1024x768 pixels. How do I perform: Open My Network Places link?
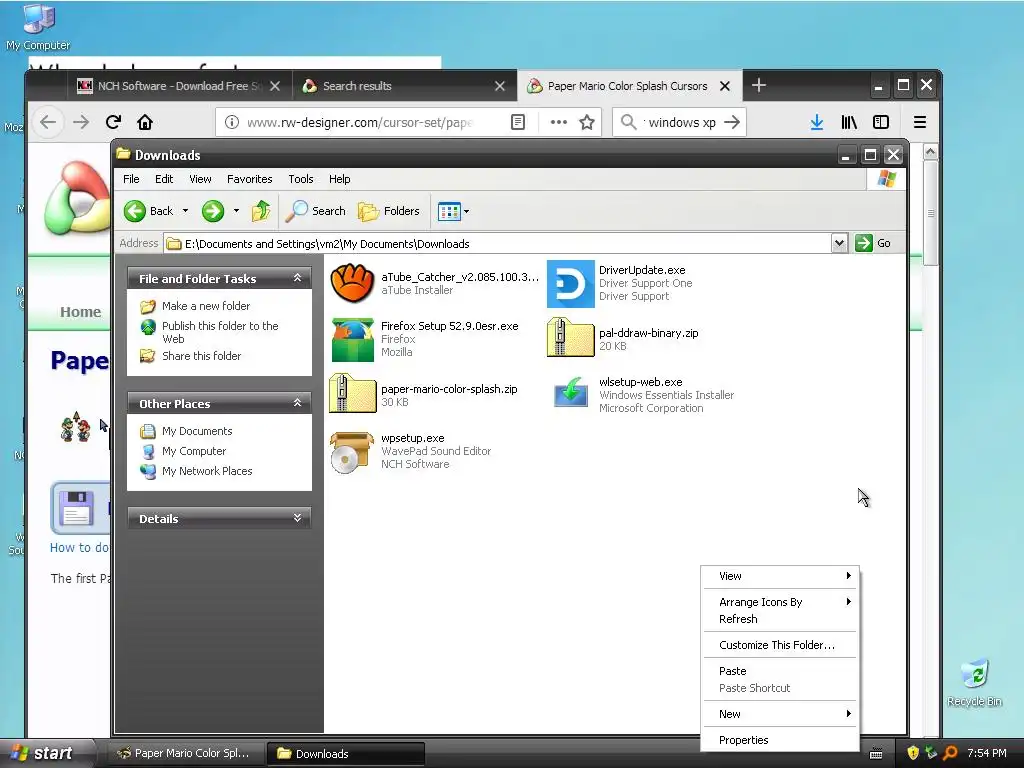(207, 471)
